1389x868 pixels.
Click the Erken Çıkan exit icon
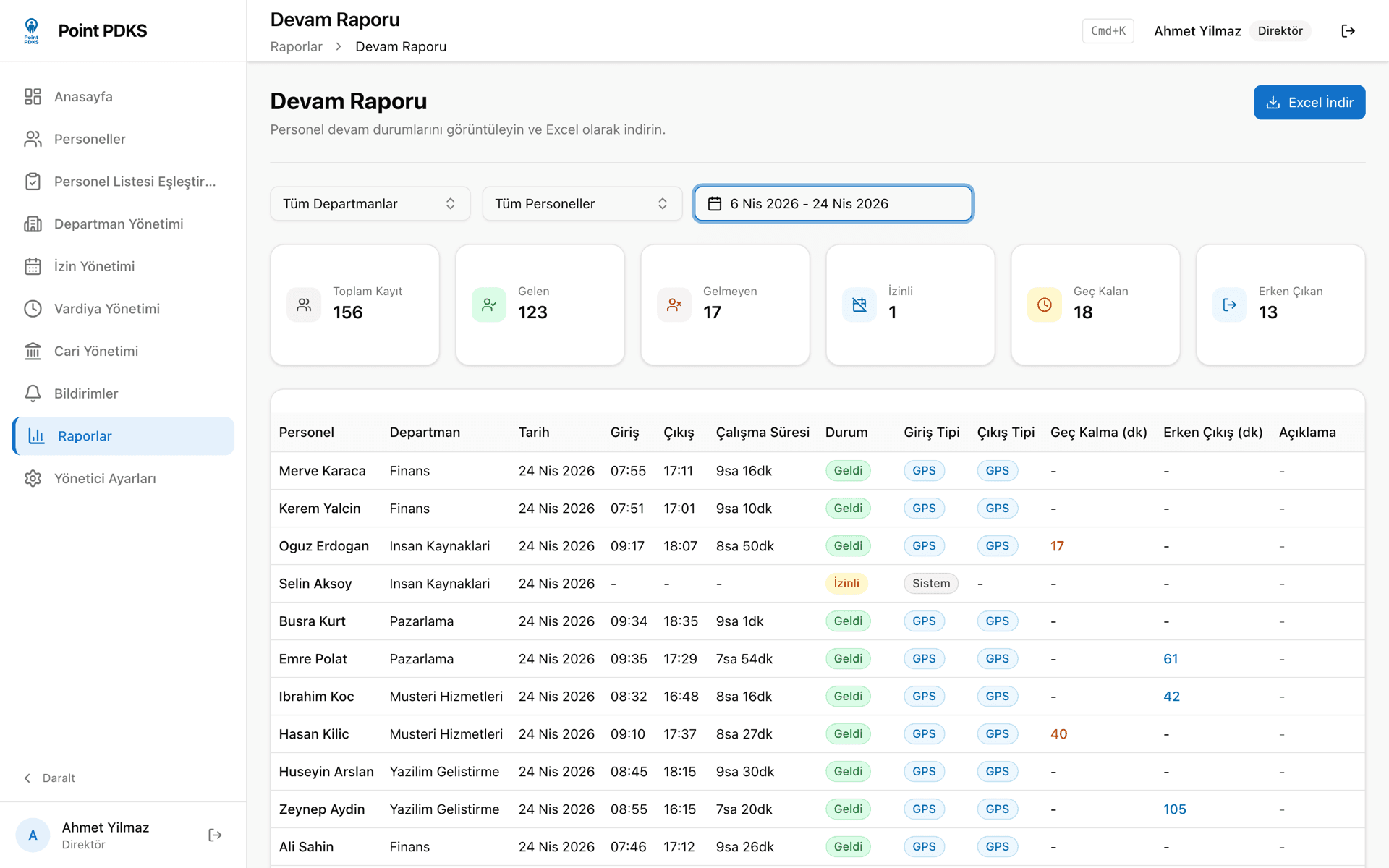tap(1230, 305)
